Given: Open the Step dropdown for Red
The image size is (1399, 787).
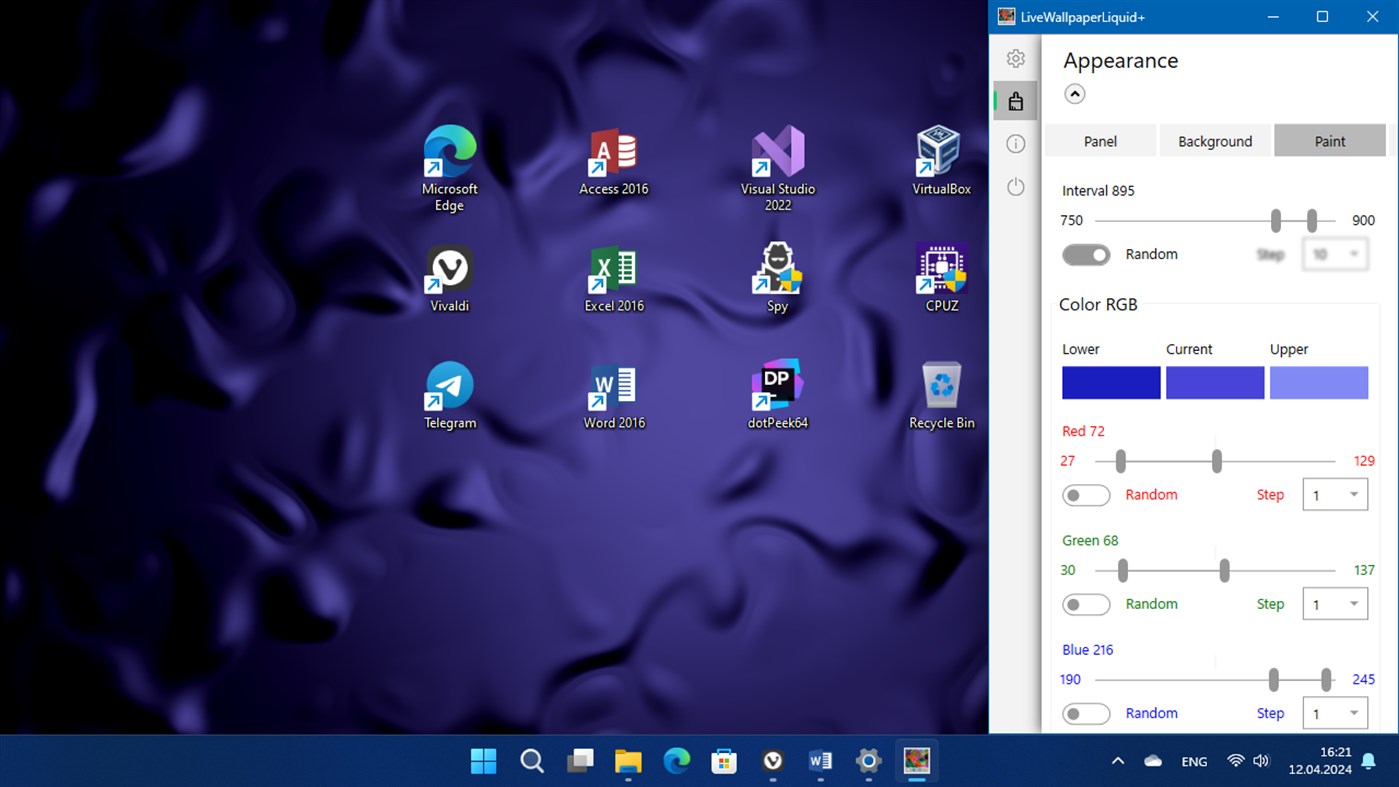Looking at the screenshot, I should click(x=1335, y=494).
